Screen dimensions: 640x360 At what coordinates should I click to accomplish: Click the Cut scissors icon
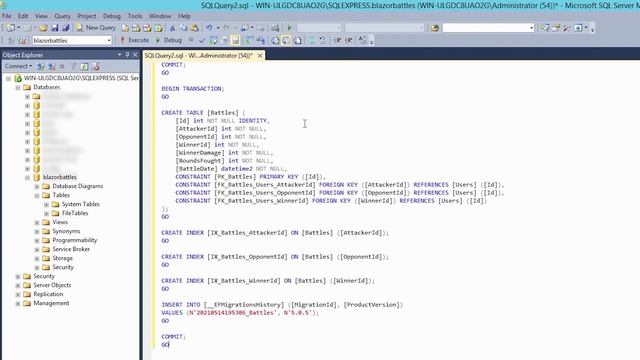tap(172, 28)
